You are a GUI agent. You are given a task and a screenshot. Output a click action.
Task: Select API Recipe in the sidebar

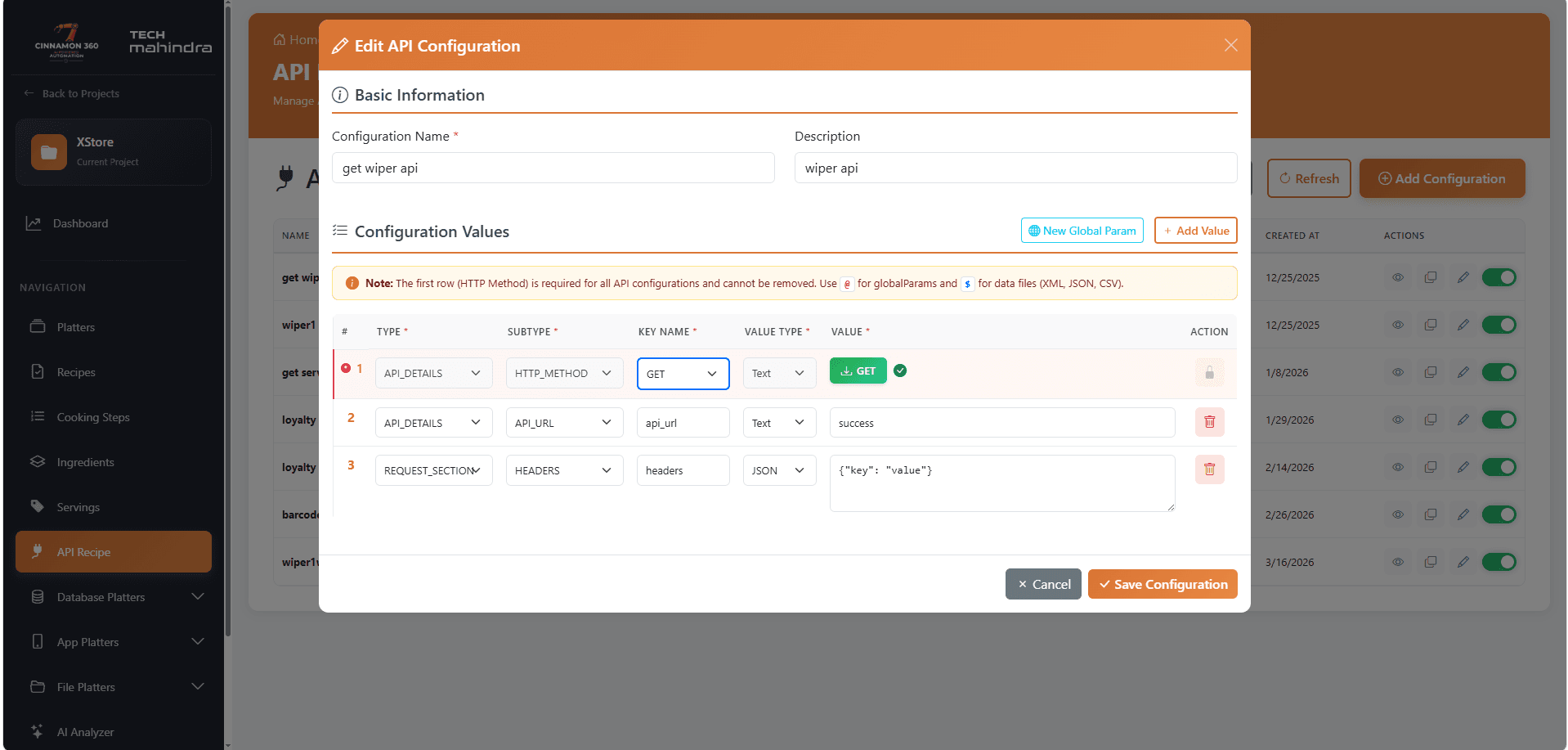[114, 552]
